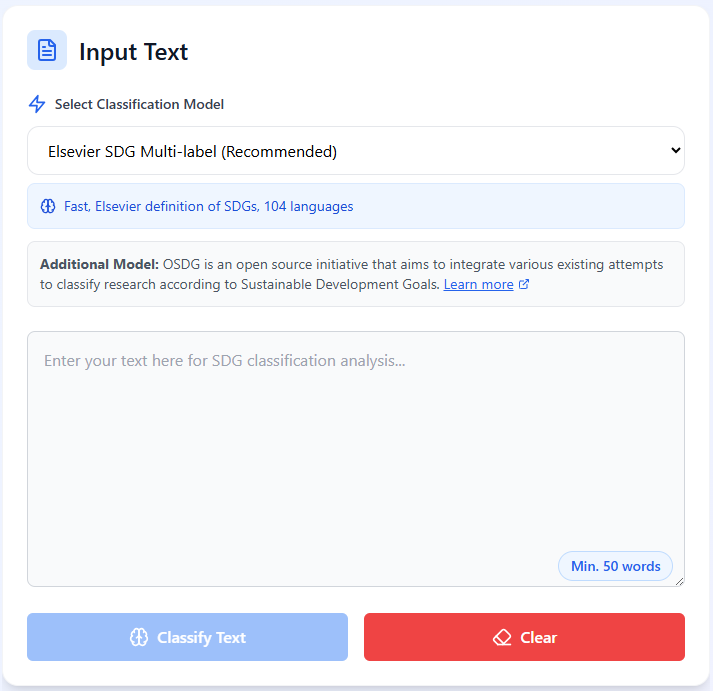The image size is (713, 691).
Task: Click the Select Classification Model label
Action: [x=139, y=104]
